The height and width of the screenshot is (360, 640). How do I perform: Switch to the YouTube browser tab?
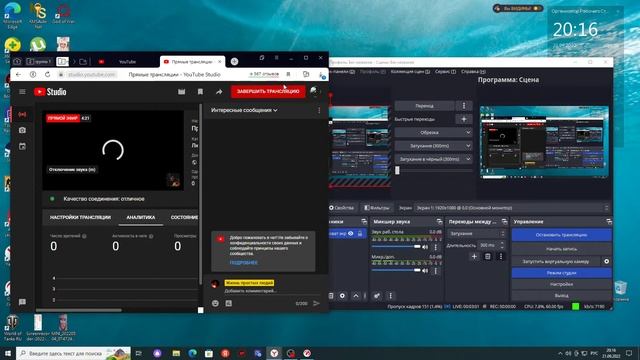127,62
